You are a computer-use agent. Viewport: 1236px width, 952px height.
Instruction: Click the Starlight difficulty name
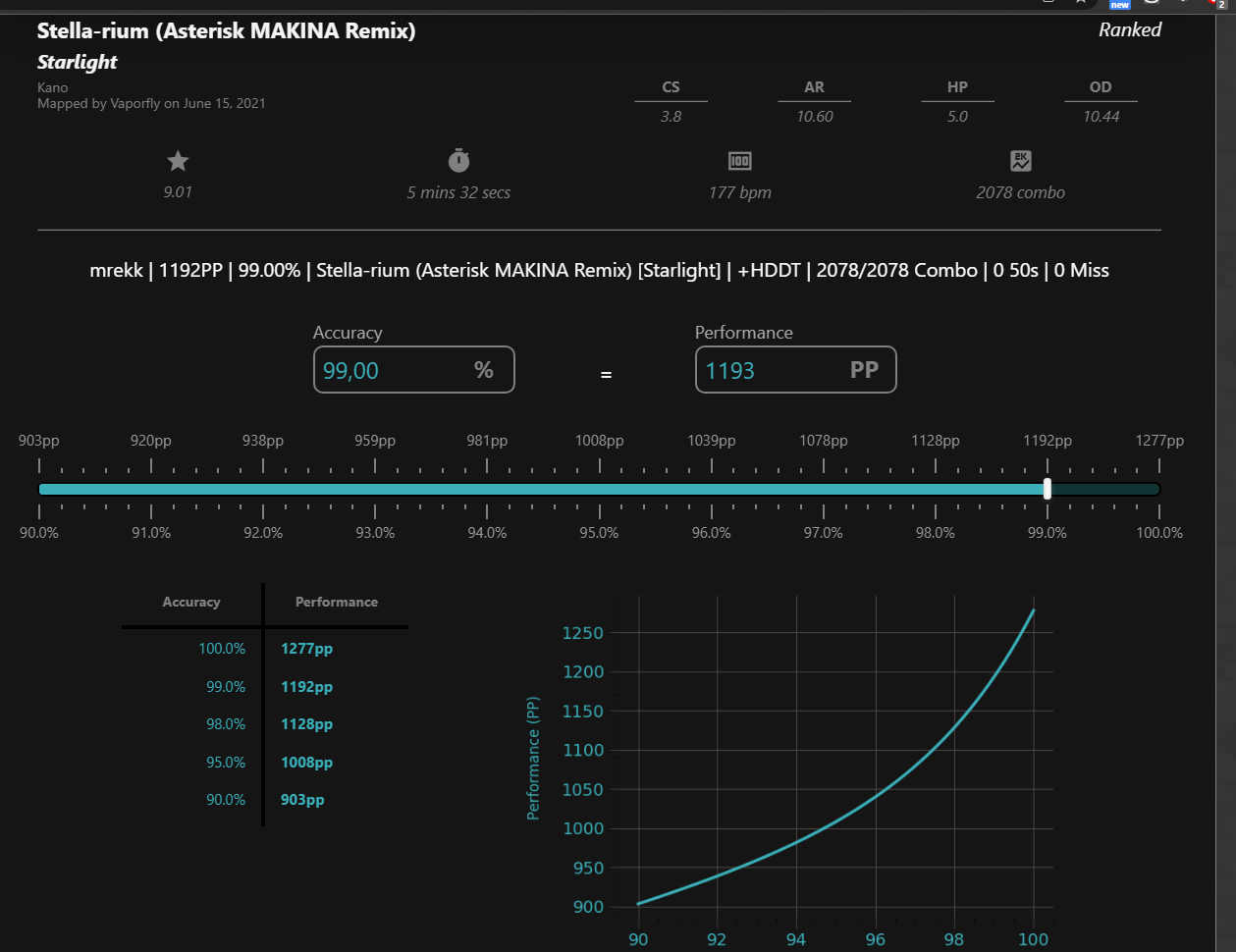(78, 62)
